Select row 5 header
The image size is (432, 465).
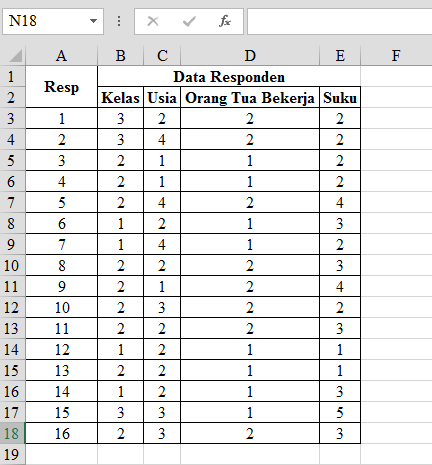12,160
